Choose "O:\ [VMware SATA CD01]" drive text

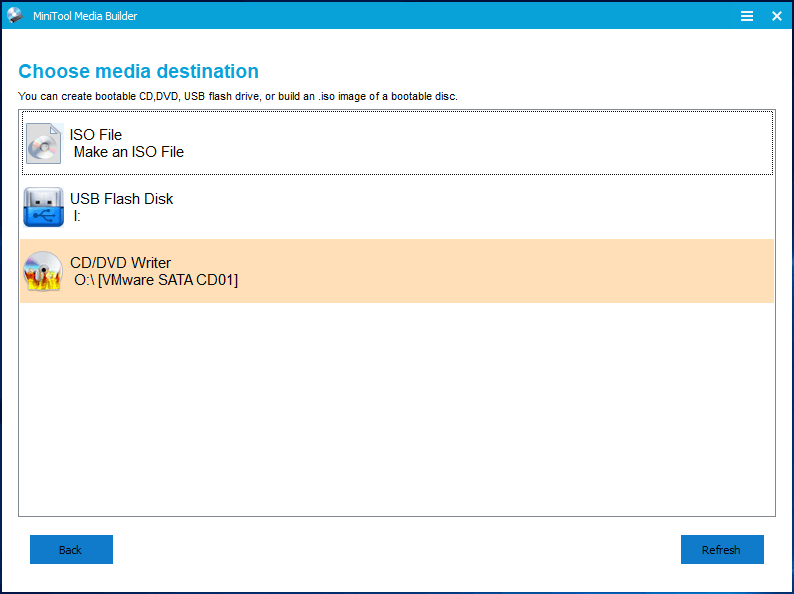coord(156,280)
